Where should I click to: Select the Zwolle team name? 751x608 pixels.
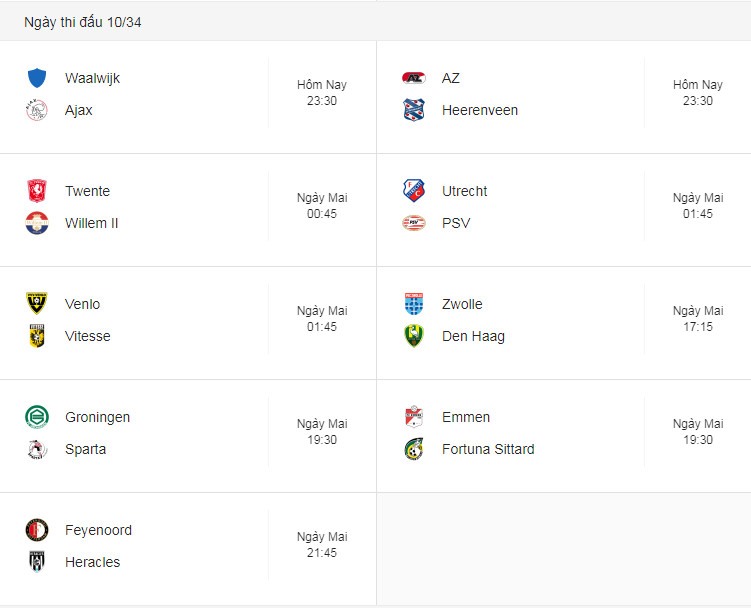click(x=462, y=304)
